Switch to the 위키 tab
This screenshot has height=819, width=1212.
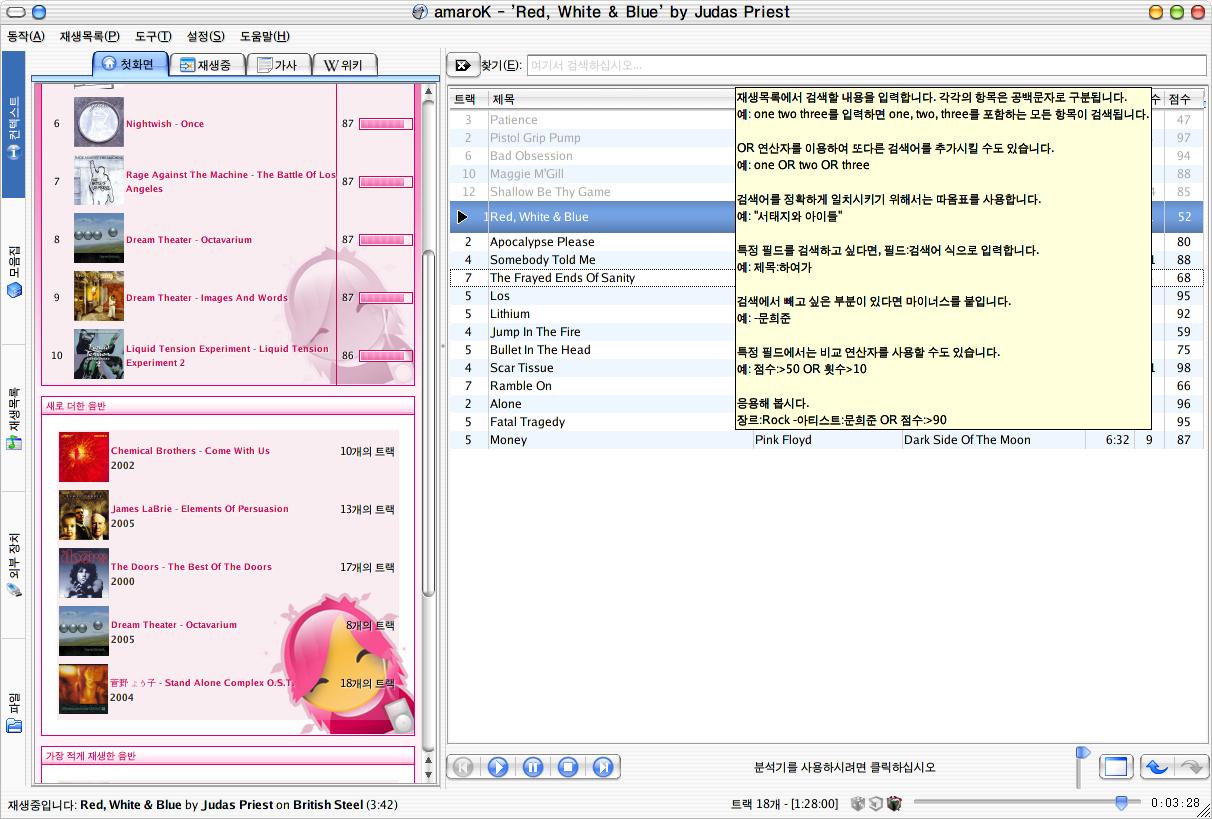pos(345,65)
